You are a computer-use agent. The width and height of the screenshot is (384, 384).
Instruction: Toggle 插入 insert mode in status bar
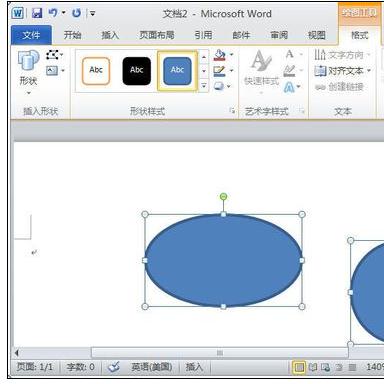coord(194,367)
